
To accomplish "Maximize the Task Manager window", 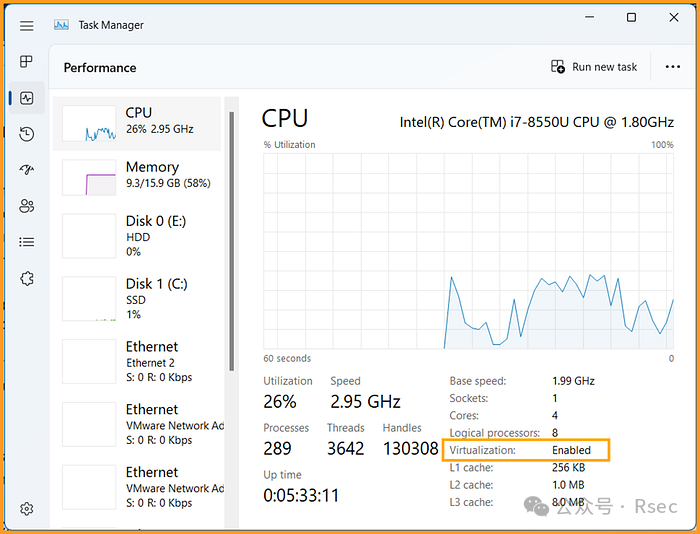I will point(631,17).
